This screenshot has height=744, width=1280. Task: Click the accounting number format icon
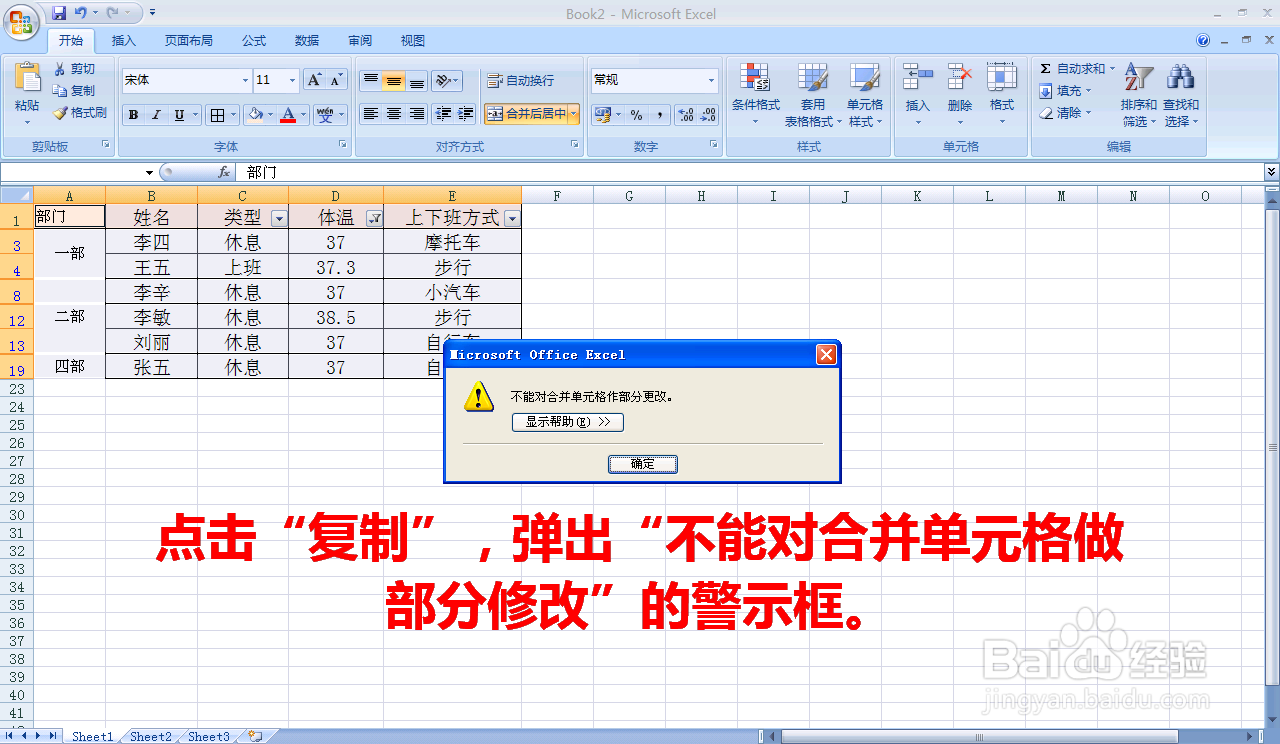point(602,115)
